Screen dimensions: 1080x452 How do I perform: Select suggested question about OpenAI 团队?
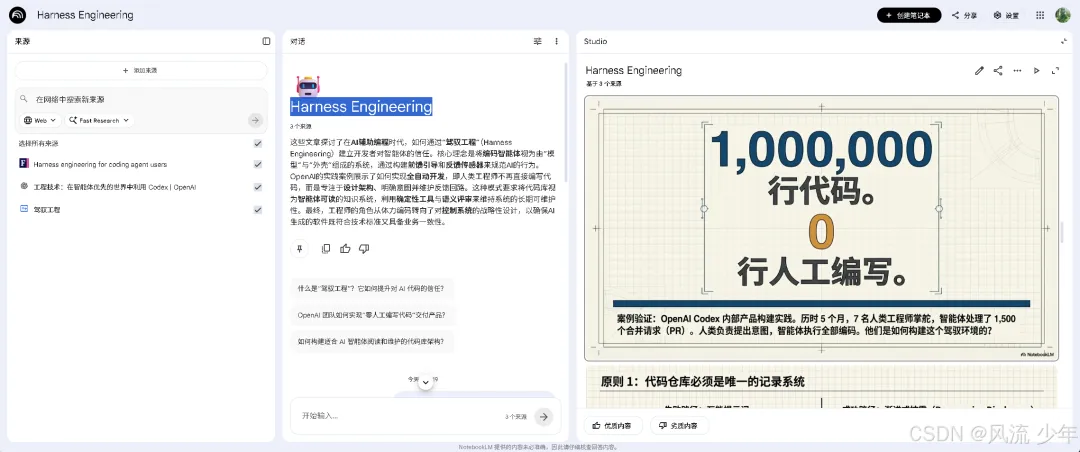(372, 315)
